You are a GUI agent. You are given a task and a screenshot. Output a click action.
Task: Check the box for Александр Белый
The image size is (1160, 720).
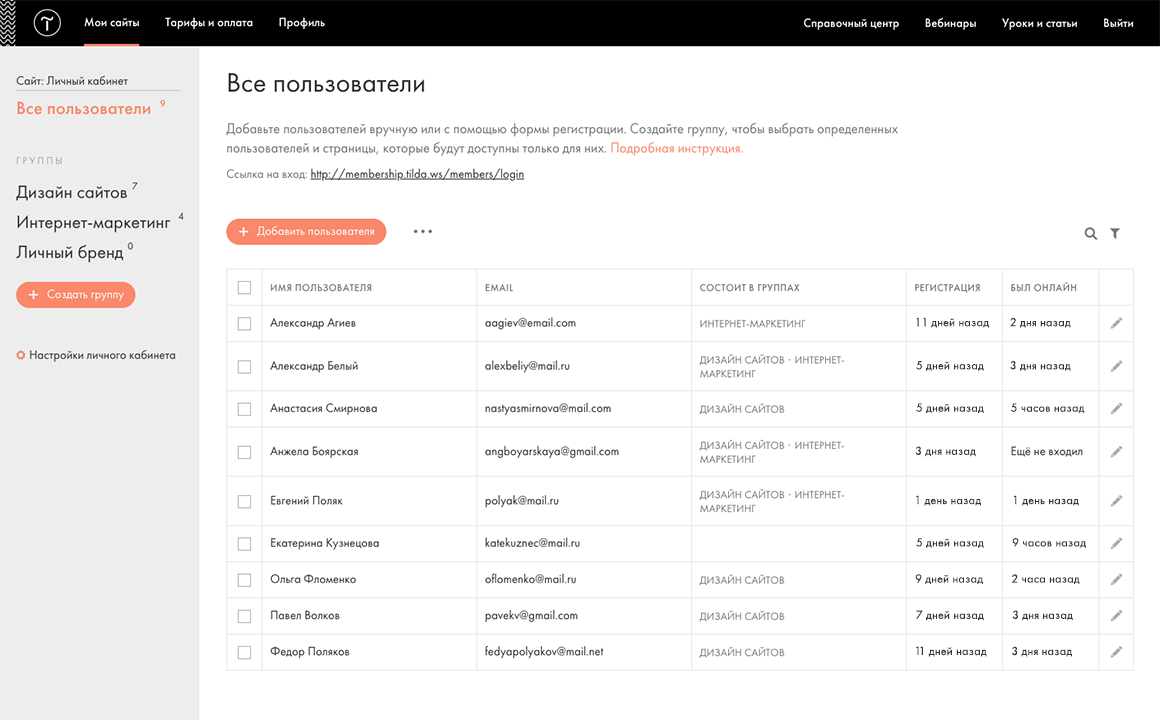pos(244,366)
